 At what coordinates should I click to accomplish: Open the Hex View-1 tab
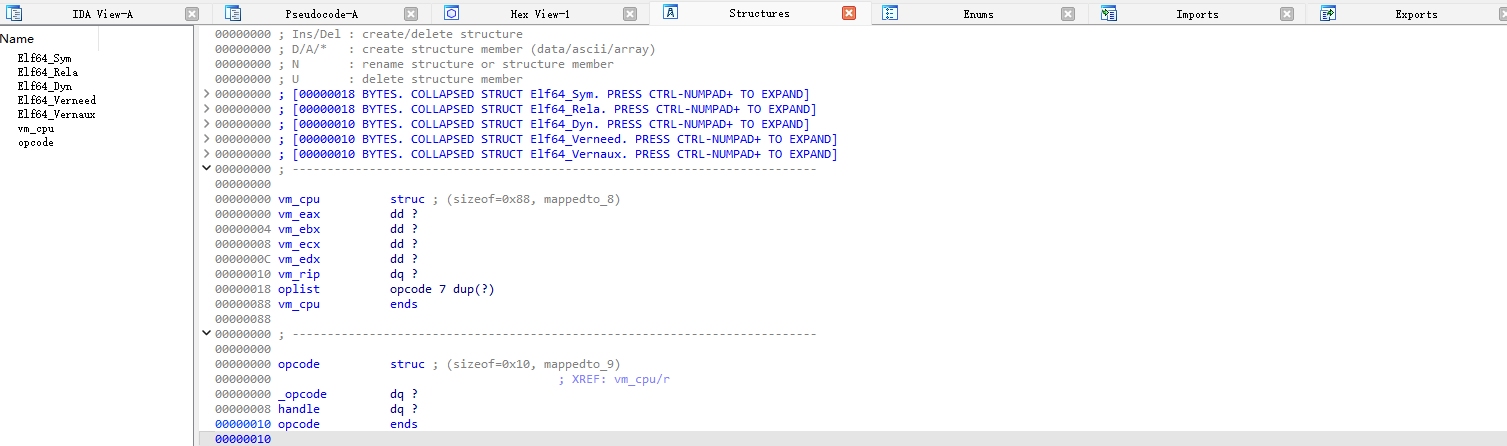(540, 14)
